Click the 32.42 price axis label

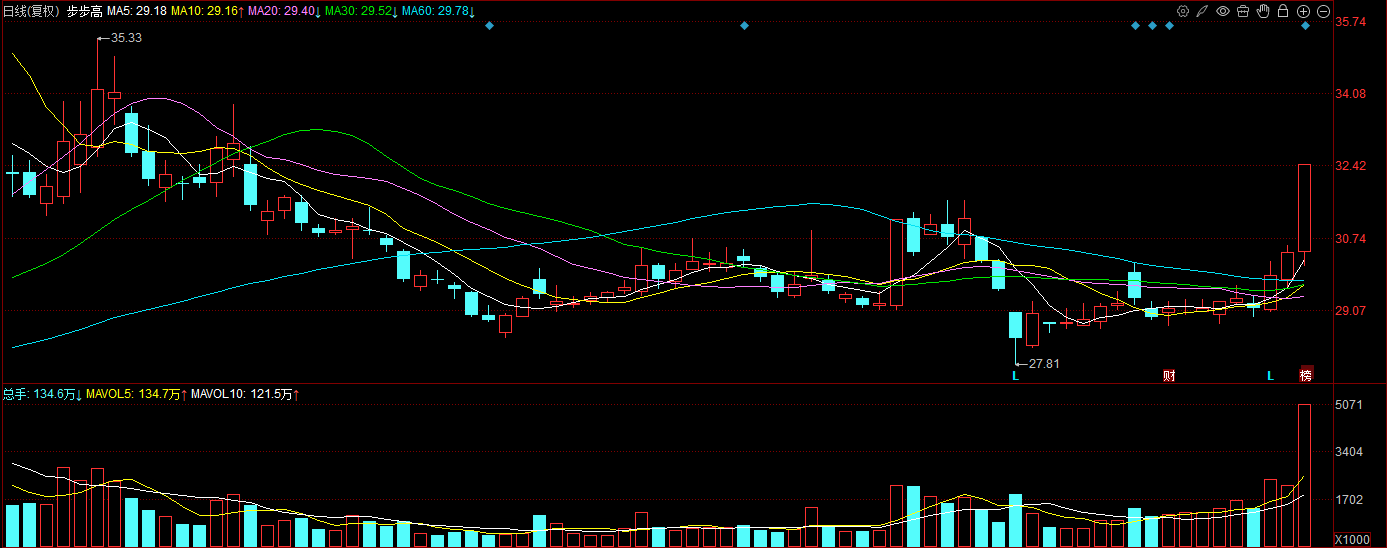click(1351, 166)
